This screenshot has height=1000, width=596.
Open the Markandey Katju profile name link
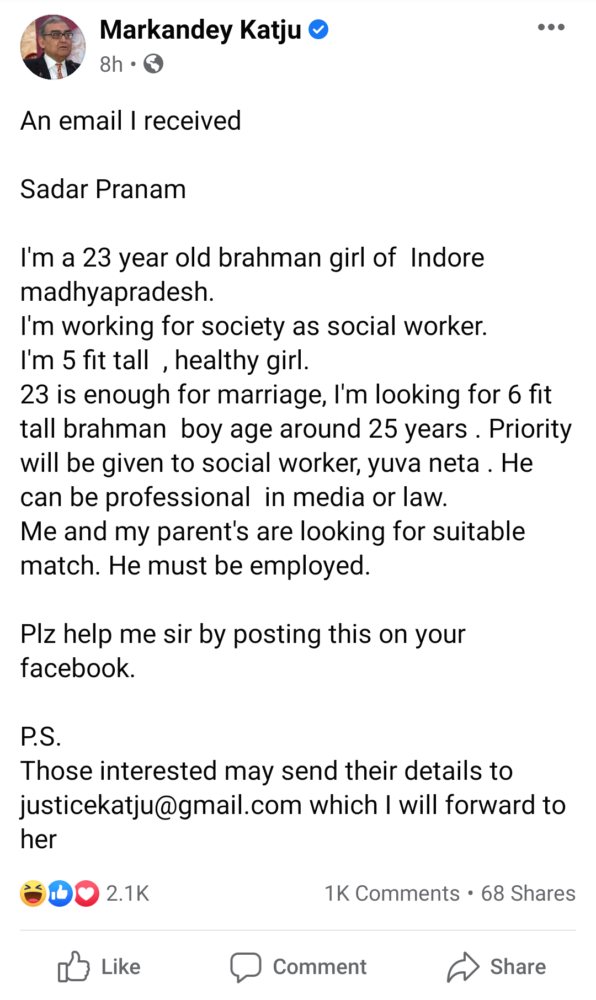[x=200, y=31]
